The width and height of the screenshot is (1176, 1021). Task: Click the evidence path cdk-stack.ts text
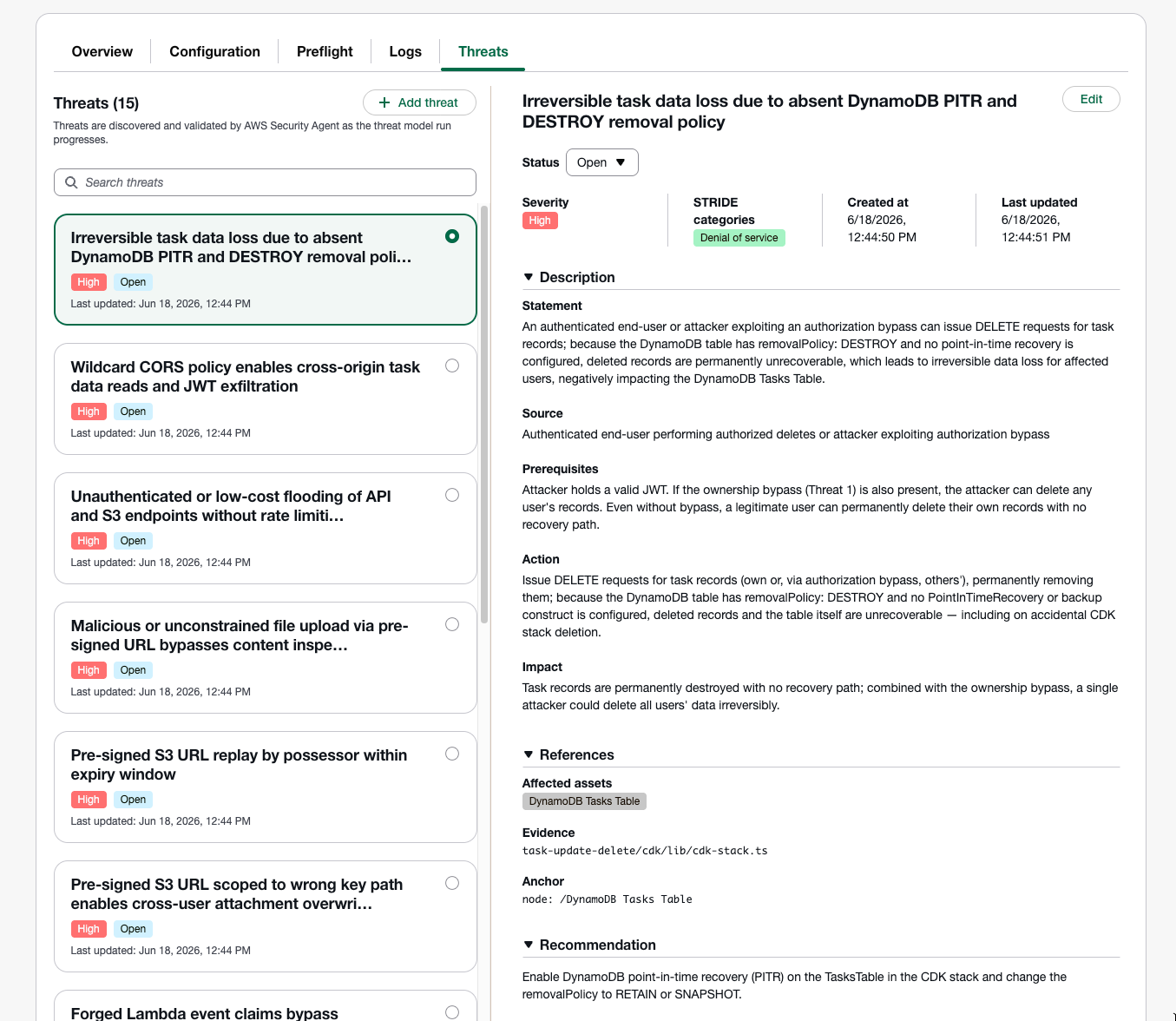[x=645, y=851]
